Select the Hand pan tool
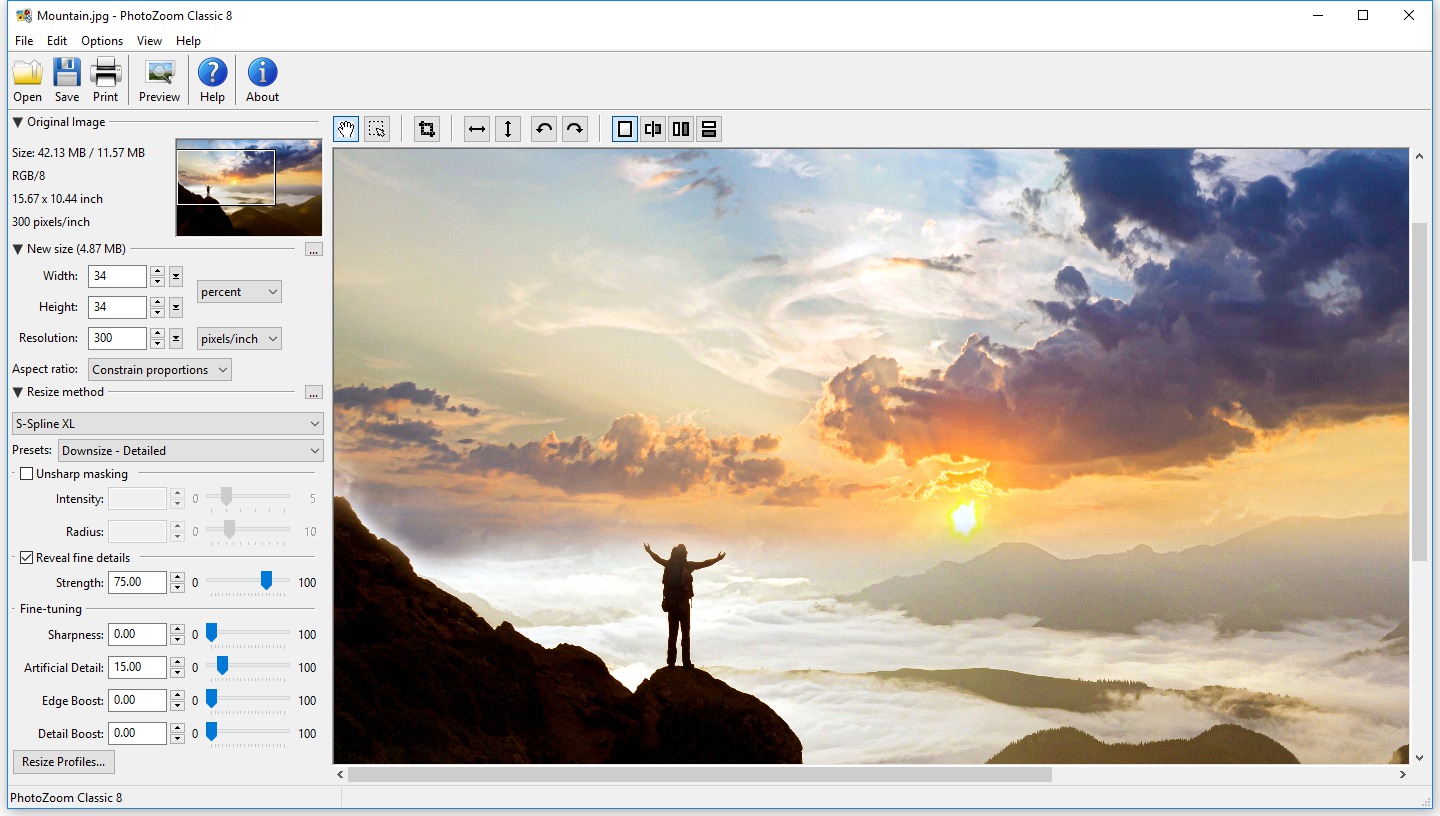This screenshot has width=1440, height=816. pyautogui.click(x=345, y=128)
